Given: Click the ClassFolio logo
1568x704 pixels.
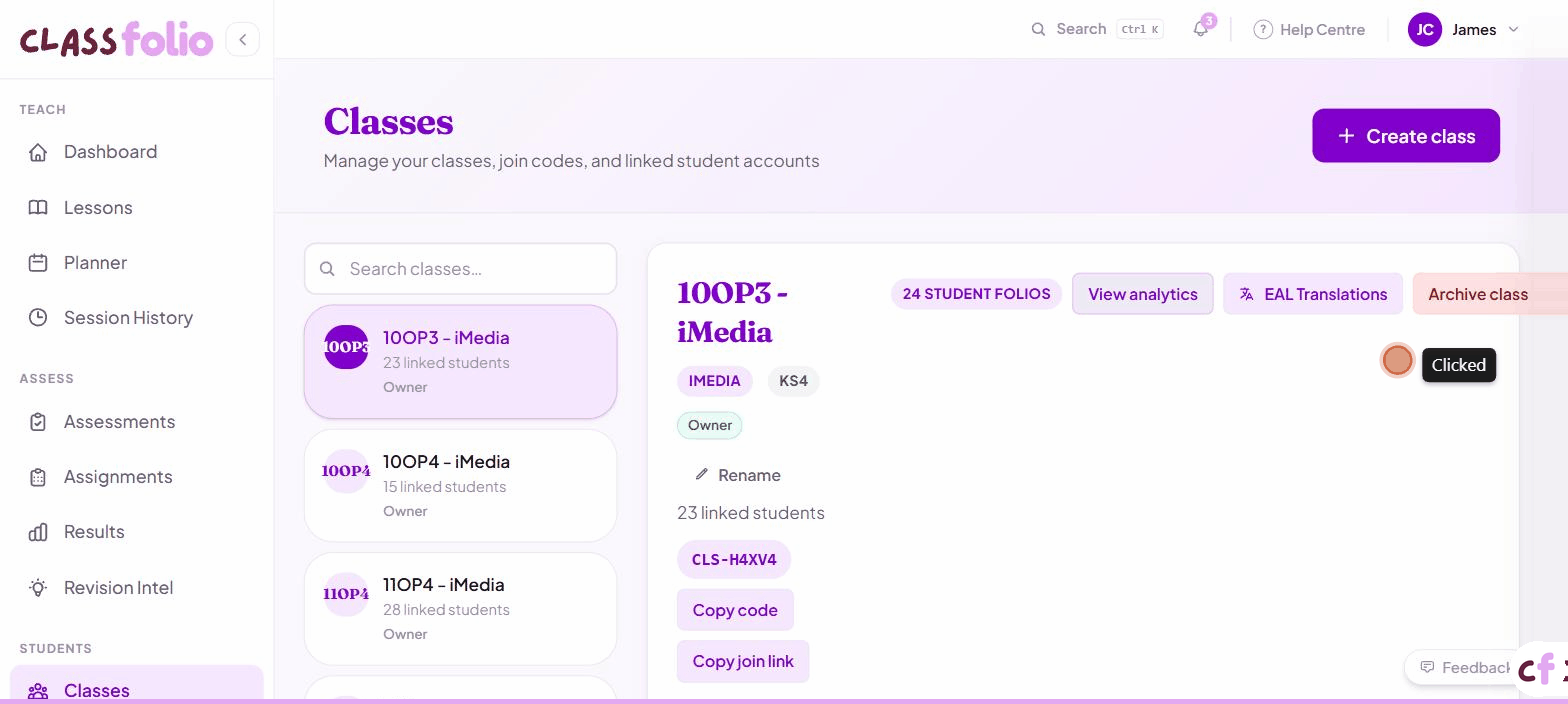Looking at the screenshot, I should (x=116, y=40).
